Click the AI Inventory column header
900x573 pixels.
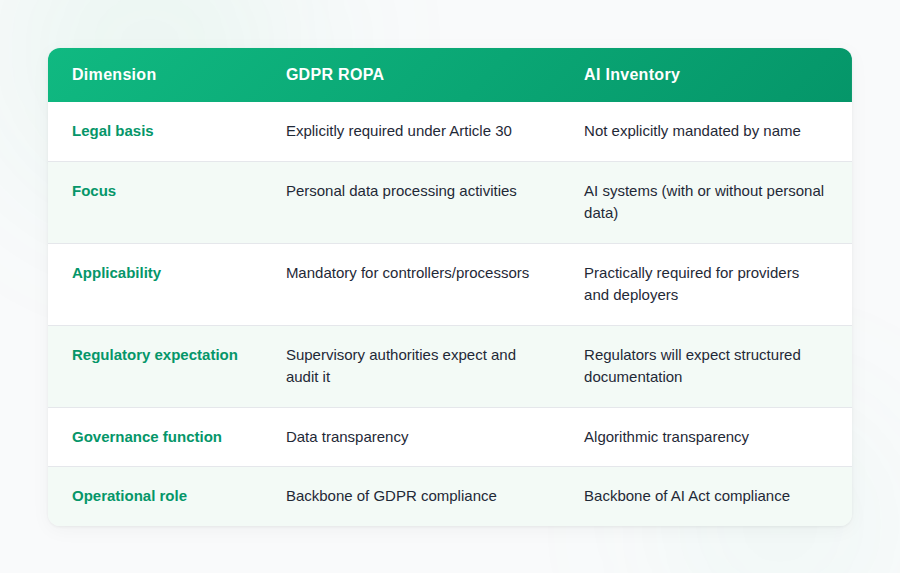pos(631,75)
